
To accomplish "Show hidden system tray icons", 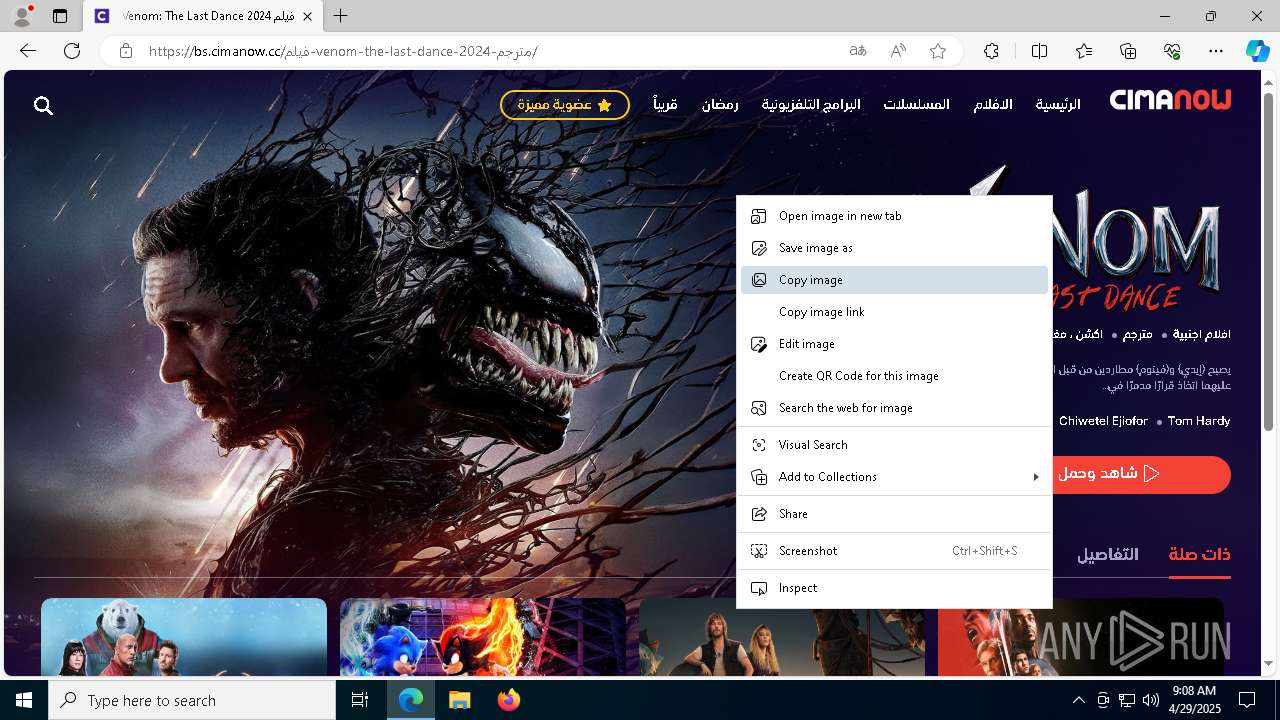I will point(1078,700).
